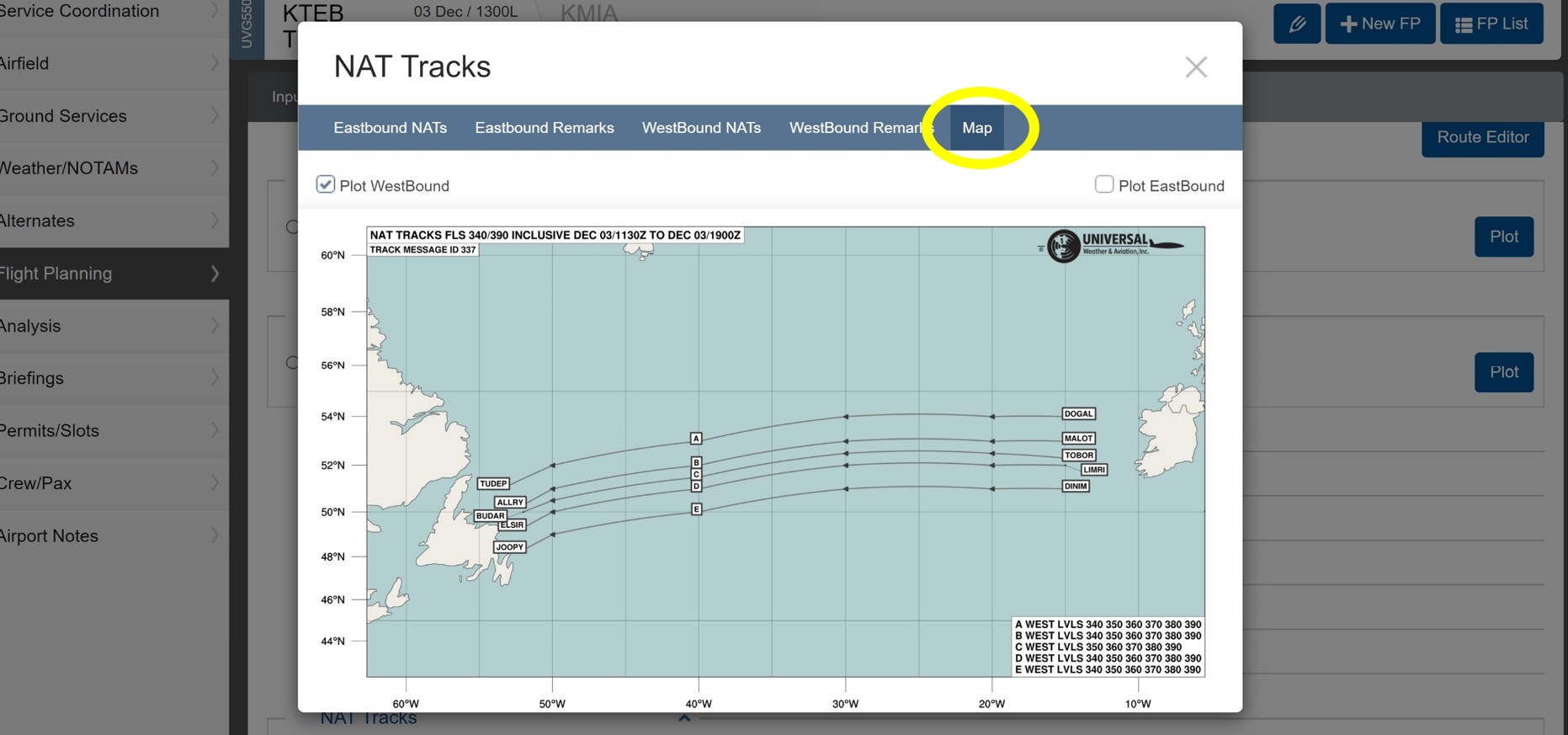The width and height of the screenshot is (1568, 735).
Task: Click the 03 Dec / 1300L date text
Action: [x=465, y=12]
